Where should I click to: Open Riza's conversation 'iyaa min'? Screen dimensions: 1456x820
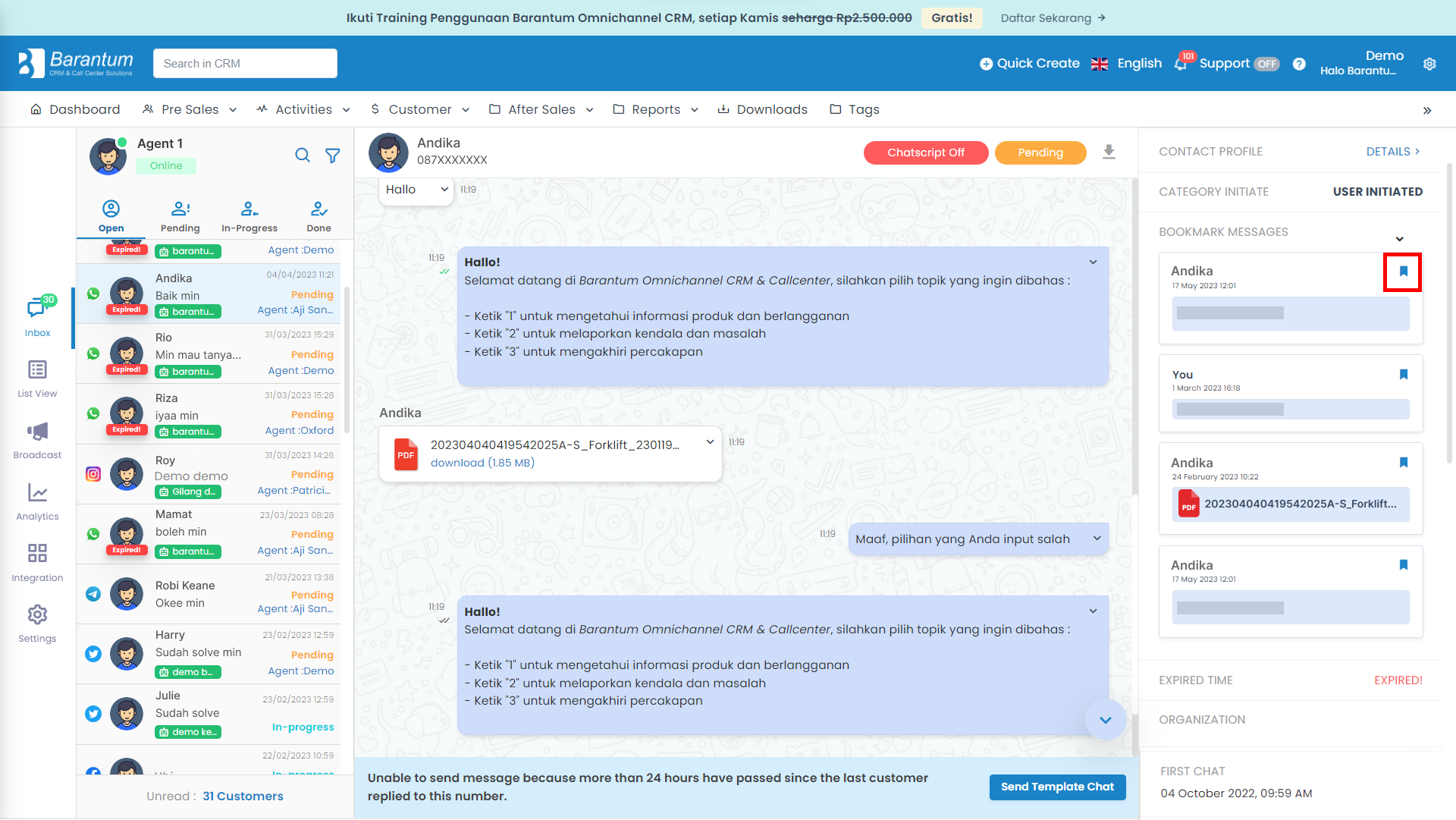(x=209, y=414)
